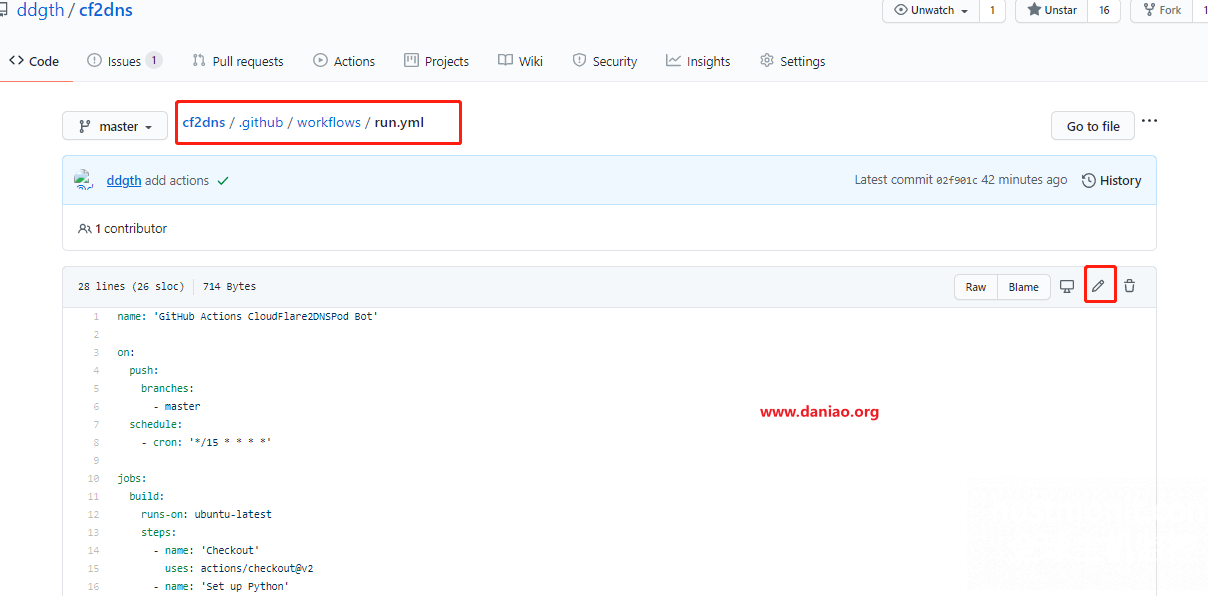Image resolution: width=1208 pixels, height=596 pixels.
Task: View the 16 stargazers count
Action: coord(1104,10)
